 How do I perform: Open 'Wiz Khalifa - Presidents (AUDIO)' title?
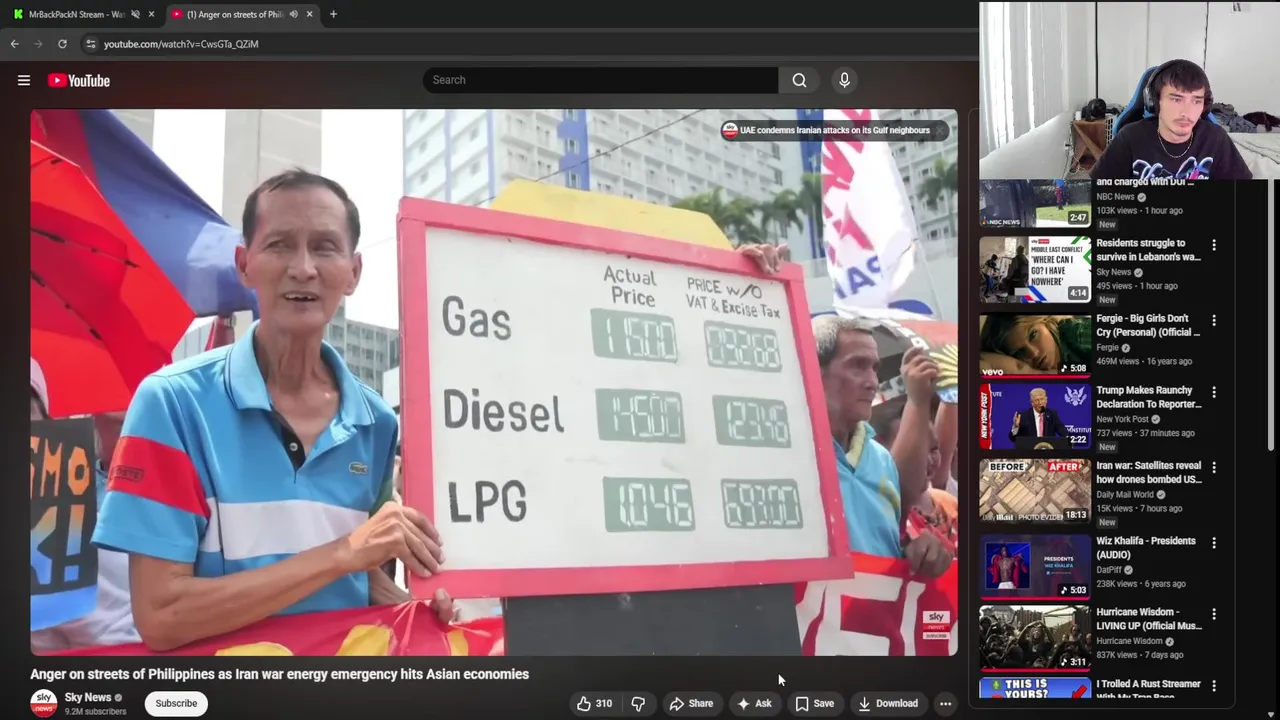click(1146, 548)
